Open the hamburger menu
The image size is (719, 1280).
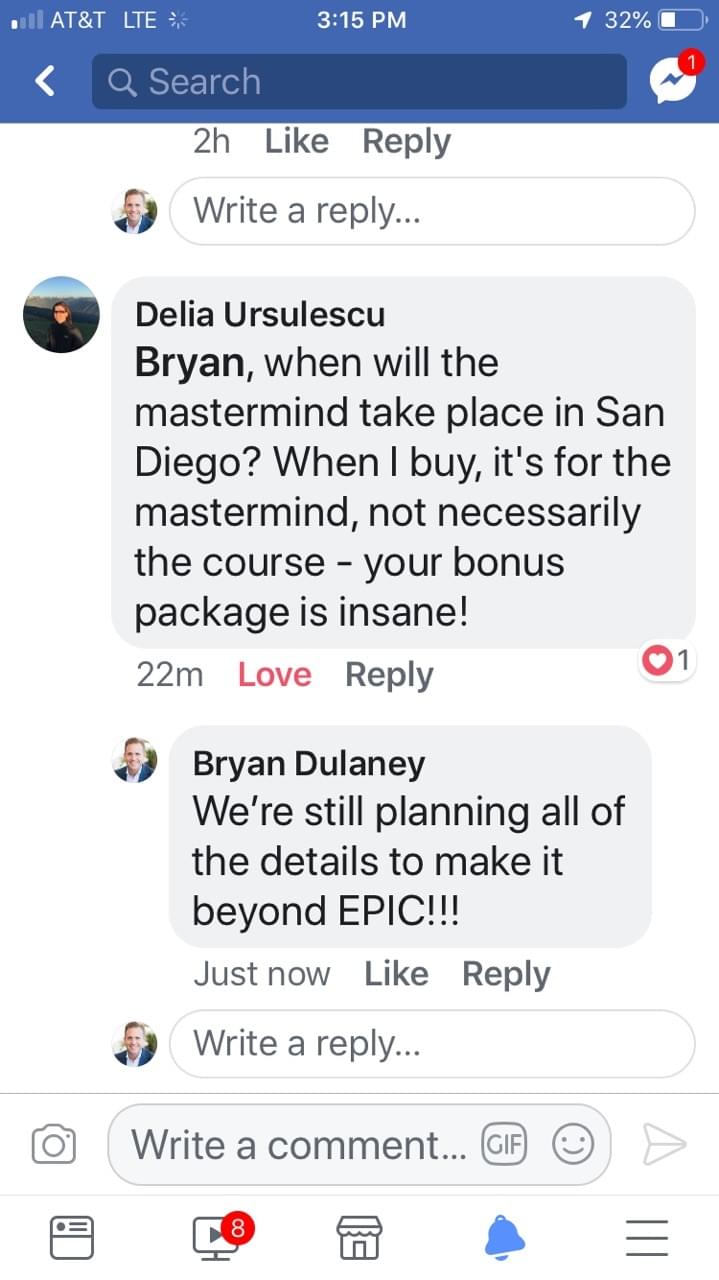pyautogui.click(x=647, y=1237)
